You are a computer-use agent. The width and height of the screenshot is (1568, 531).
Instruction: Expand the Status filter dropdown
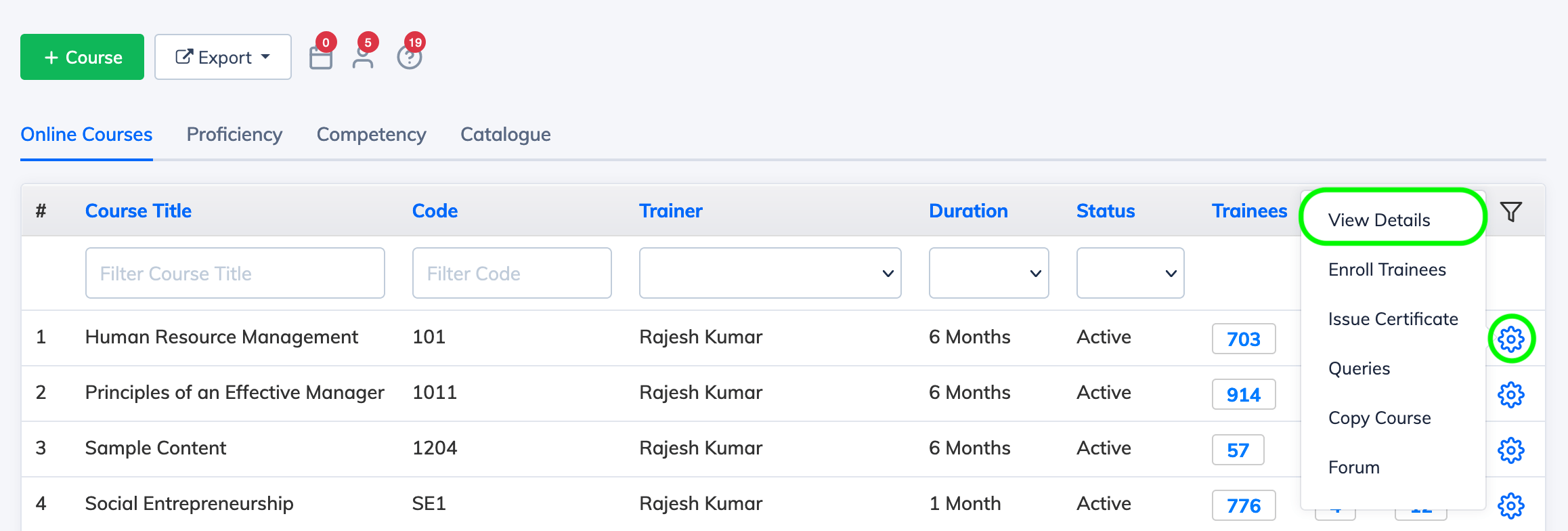tap(1130, 273)
